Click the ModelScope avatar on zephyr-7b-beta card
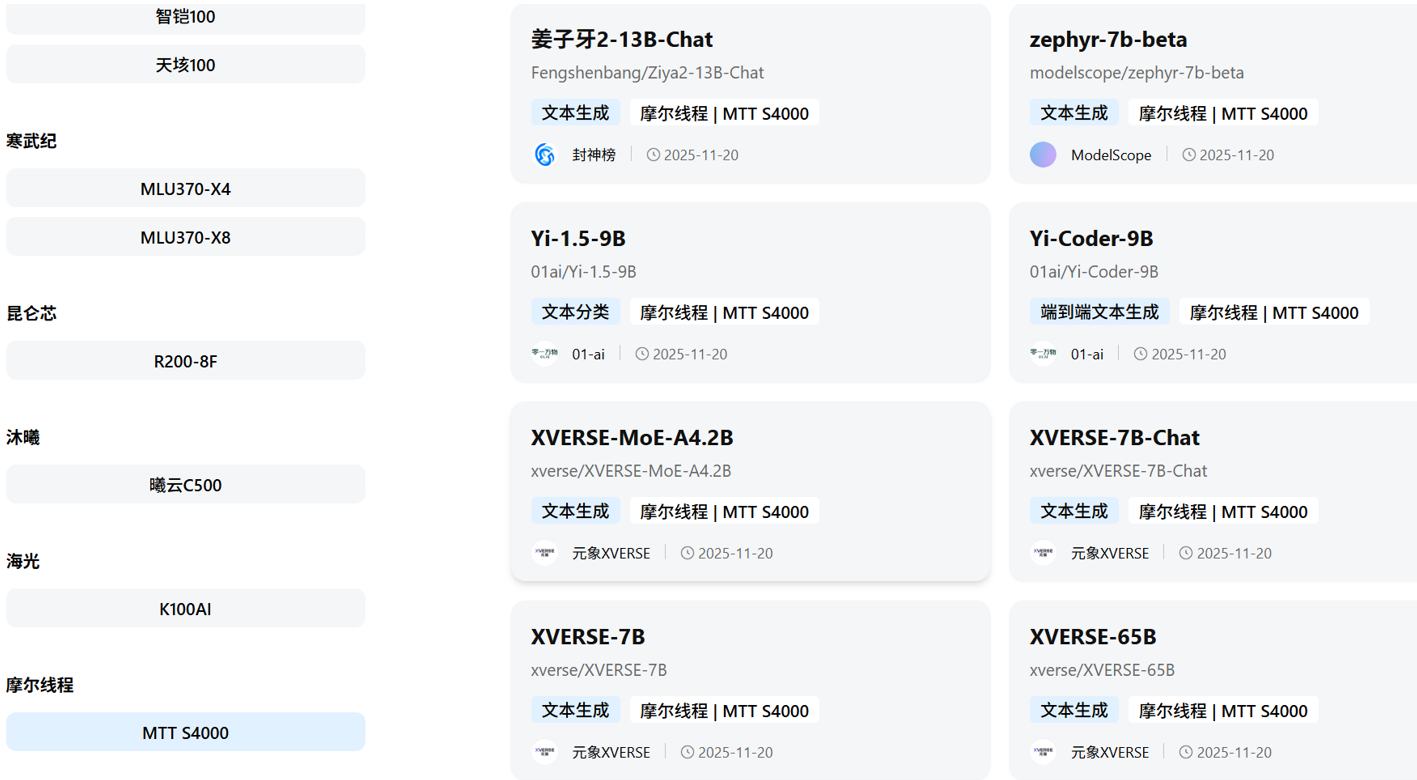Viewport: 1417px width, 780px height. [1043, 155]
